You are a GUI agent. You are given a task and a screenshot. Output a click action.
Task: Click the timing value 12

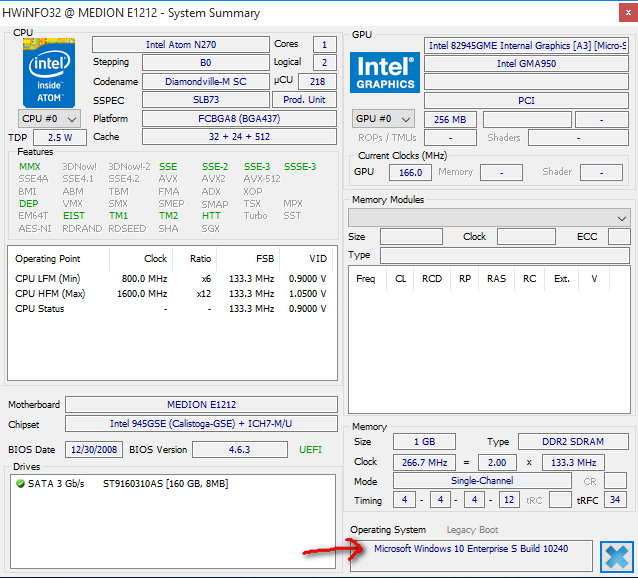click(x=509, y=499)
